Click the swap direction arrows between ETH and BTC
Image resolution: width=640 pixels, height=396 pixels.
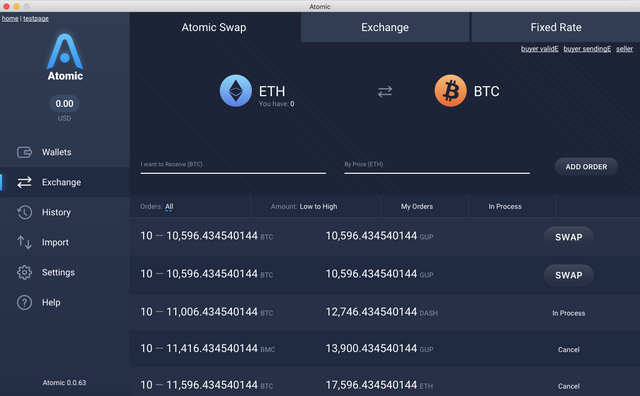tap(385, 91)
